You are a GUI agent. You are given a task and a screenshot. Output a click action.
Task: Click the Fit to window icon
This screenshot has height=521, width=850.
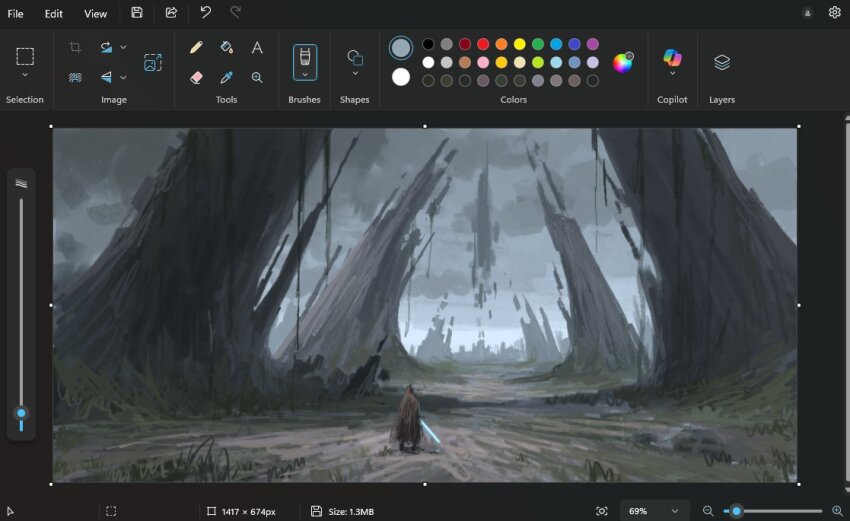tap(602, 511)
